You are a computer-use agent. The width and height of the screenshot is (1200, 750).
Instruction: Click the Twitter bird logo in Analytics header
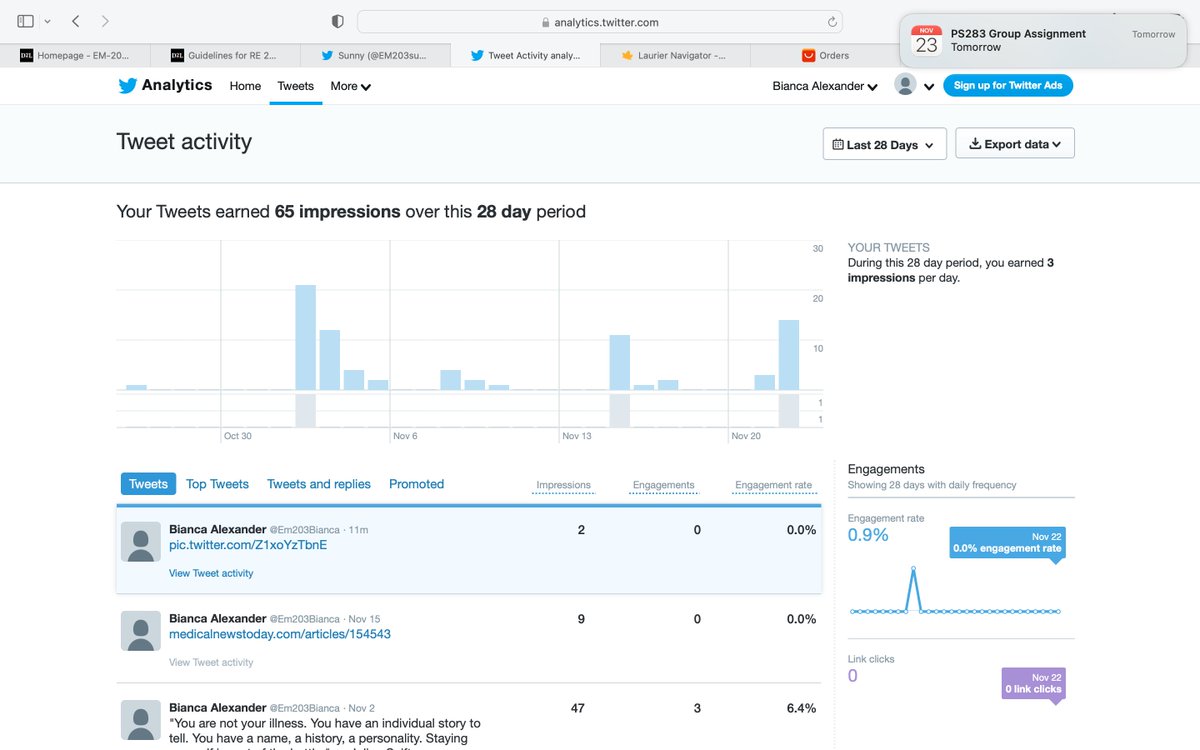click(x=127, y=86)
